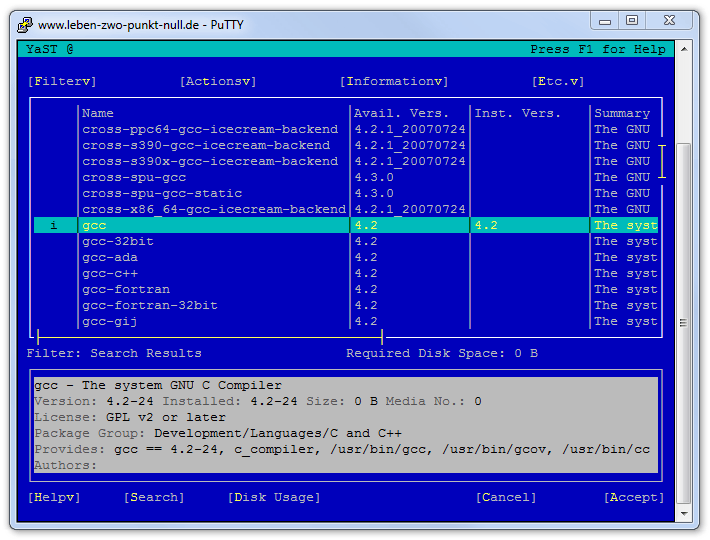Open the PuTTY icon system menu

coord(25,24)
